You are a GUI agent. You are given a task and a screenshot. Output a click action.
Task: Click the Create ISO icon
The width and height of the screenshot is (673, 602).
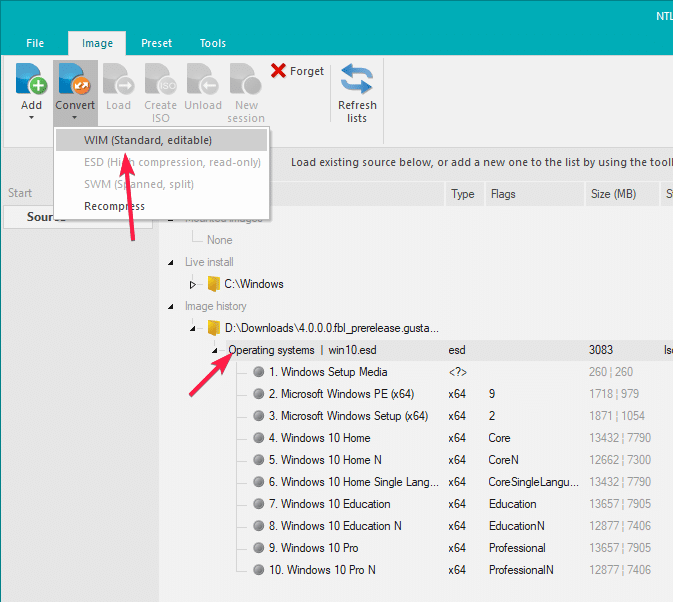[x=160, y=79]
